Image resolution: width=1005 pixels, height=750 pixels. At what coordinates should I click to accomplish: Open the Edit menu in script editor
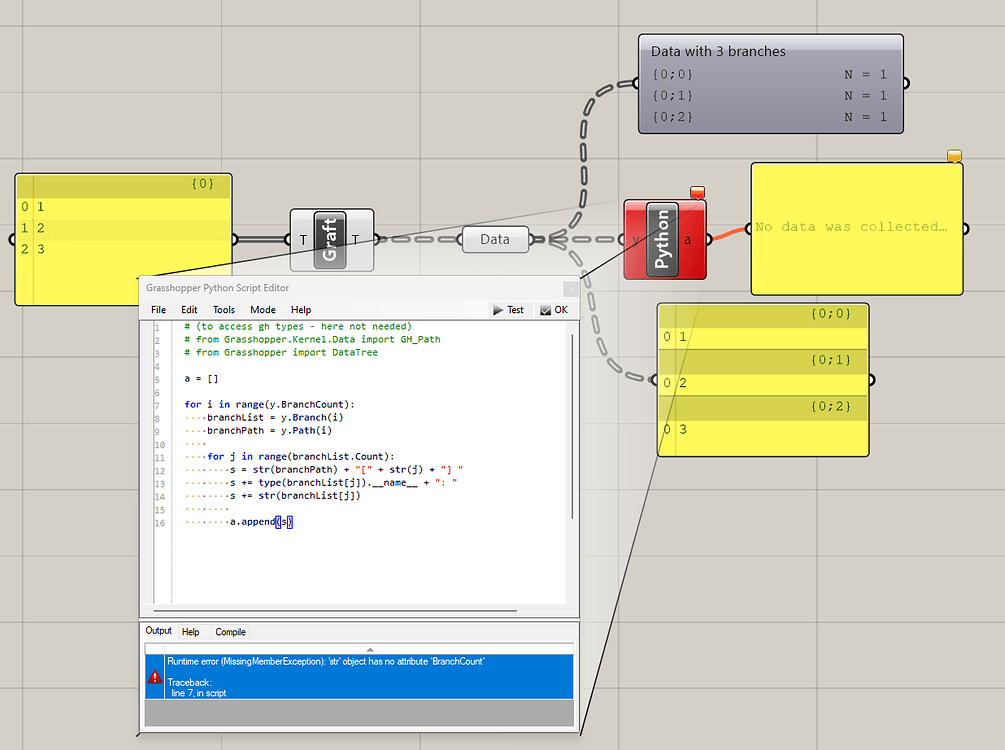[189, 310]
